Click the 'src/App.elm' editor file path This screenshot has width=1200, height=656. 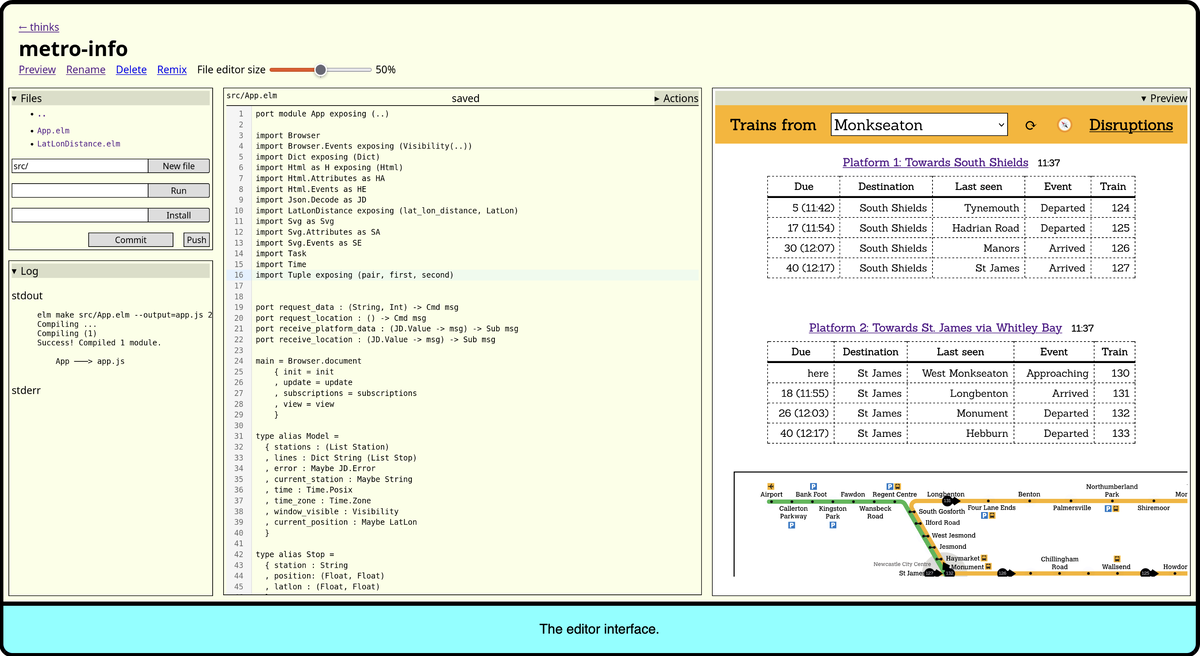pyautogui.click(x=251, y=96)
